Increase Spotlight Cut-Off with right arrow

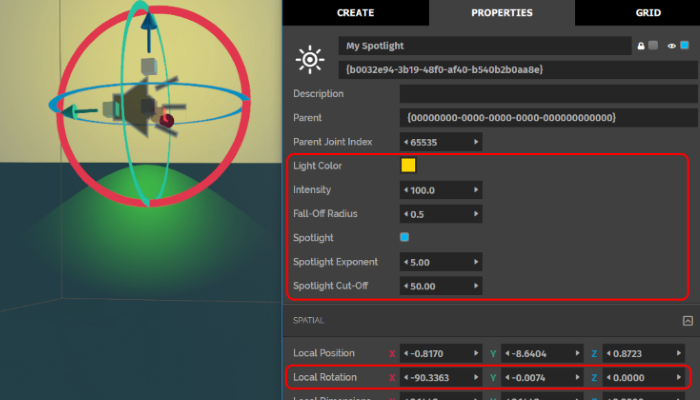(x=476, y=286)
